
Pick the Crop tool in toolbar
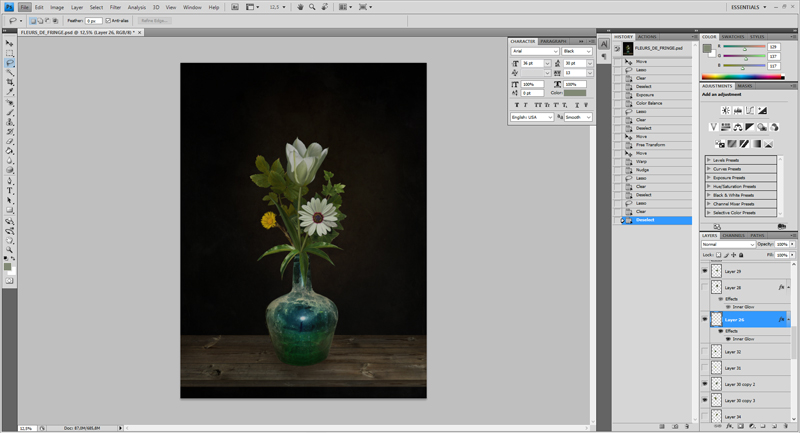(x=10, y=82)
